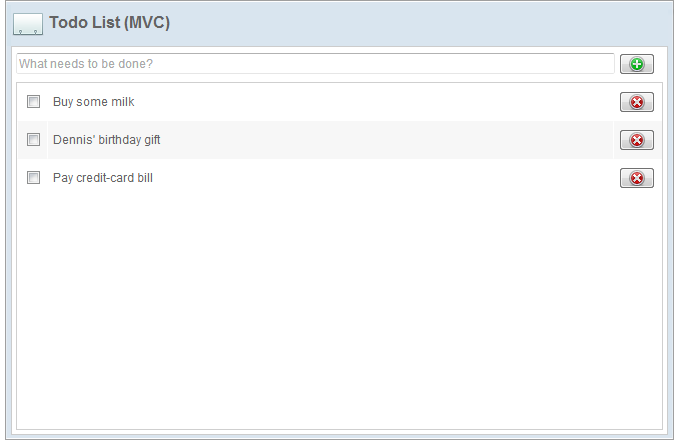The width and height of the screenshot is (679, 440).
Task: Check the Buy some milk checkbox
Action: click(x=33, y=102)
